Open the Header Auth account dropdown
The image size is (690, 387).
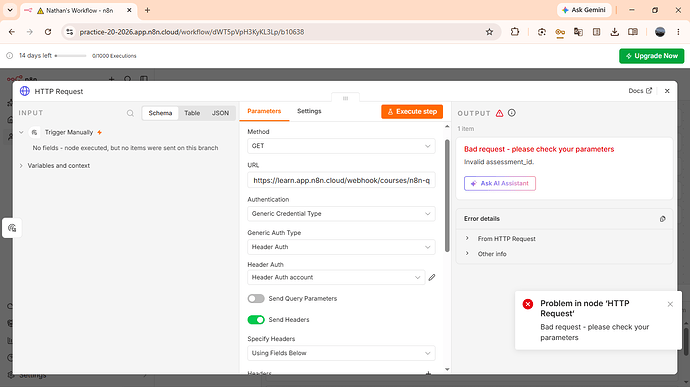(336, 277)
